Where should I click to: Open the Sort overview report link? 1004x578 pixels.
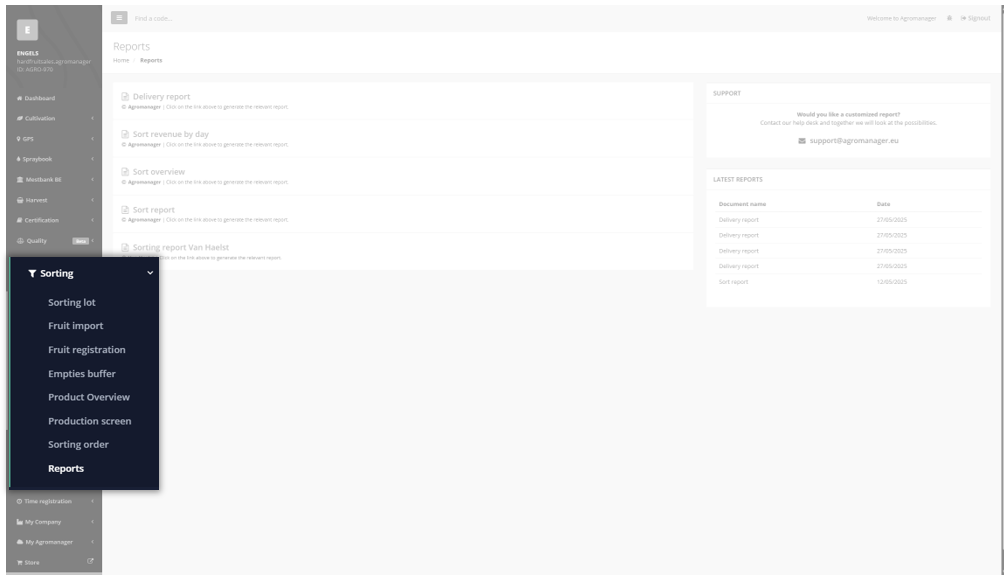tap(159, 172)
